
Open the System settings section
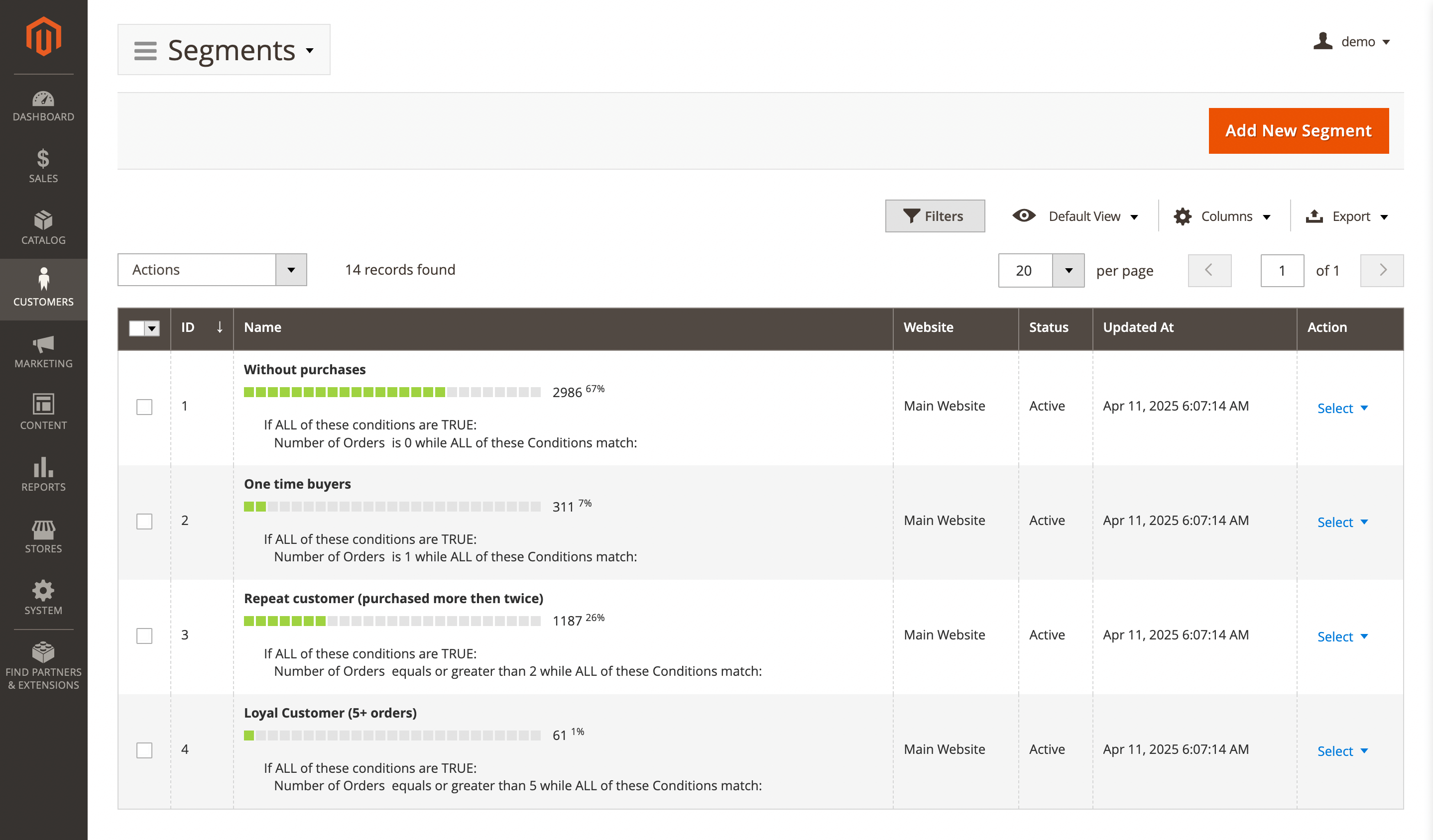click(43, 596)
